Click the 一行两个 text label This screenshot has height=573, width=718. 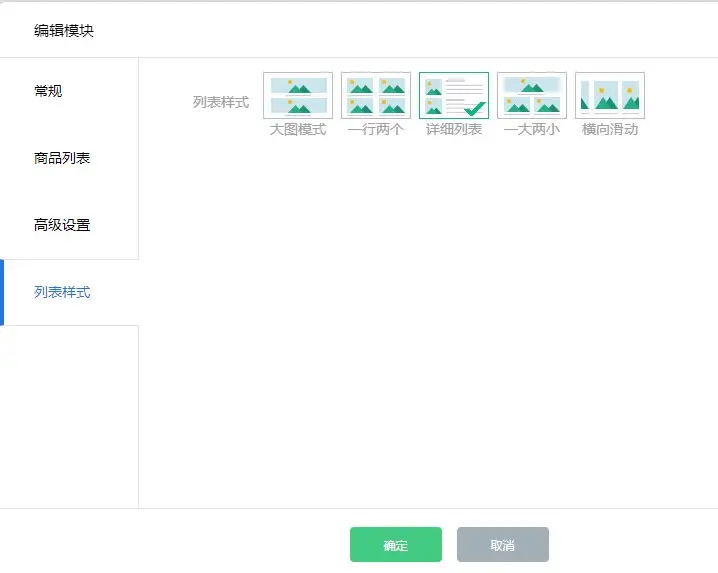pos(376,130)
